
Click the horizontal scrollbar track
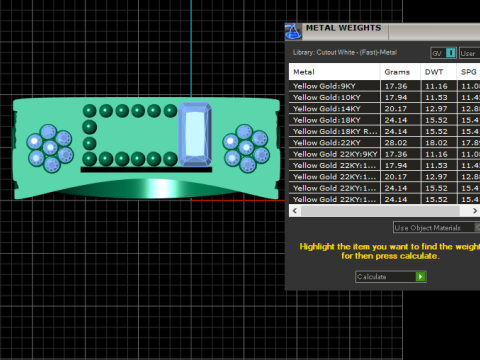(x=380, y=211)
